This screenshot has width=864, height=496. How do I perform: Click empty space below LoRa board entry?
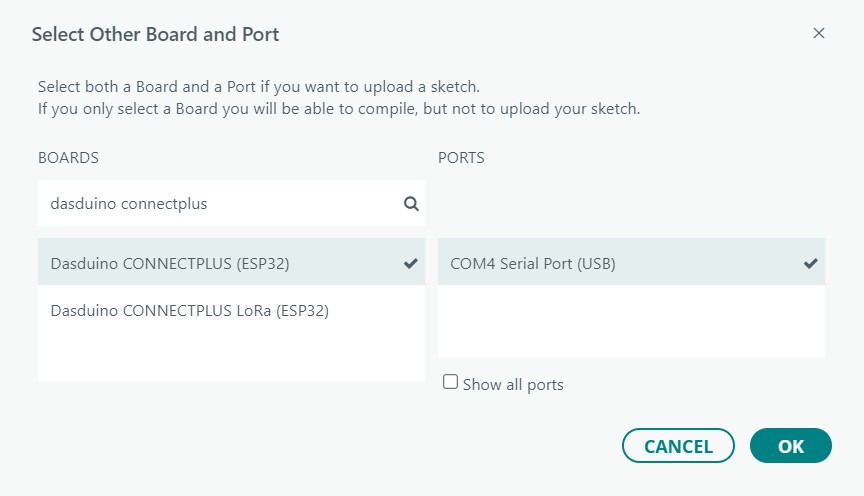click(230, 358)
